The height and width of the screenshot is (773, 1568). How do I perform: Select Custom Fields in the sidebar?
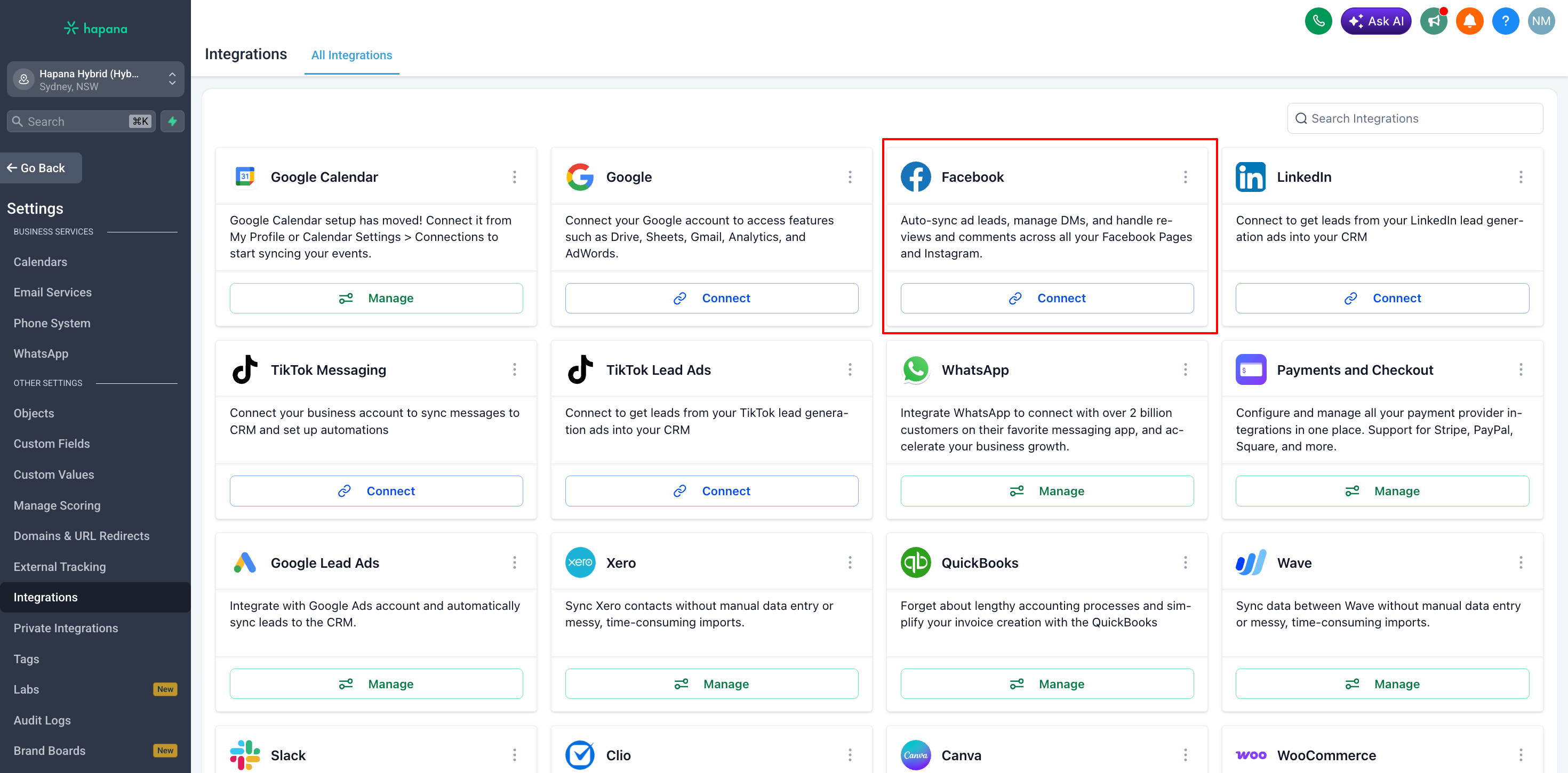(x=52, y=444)
